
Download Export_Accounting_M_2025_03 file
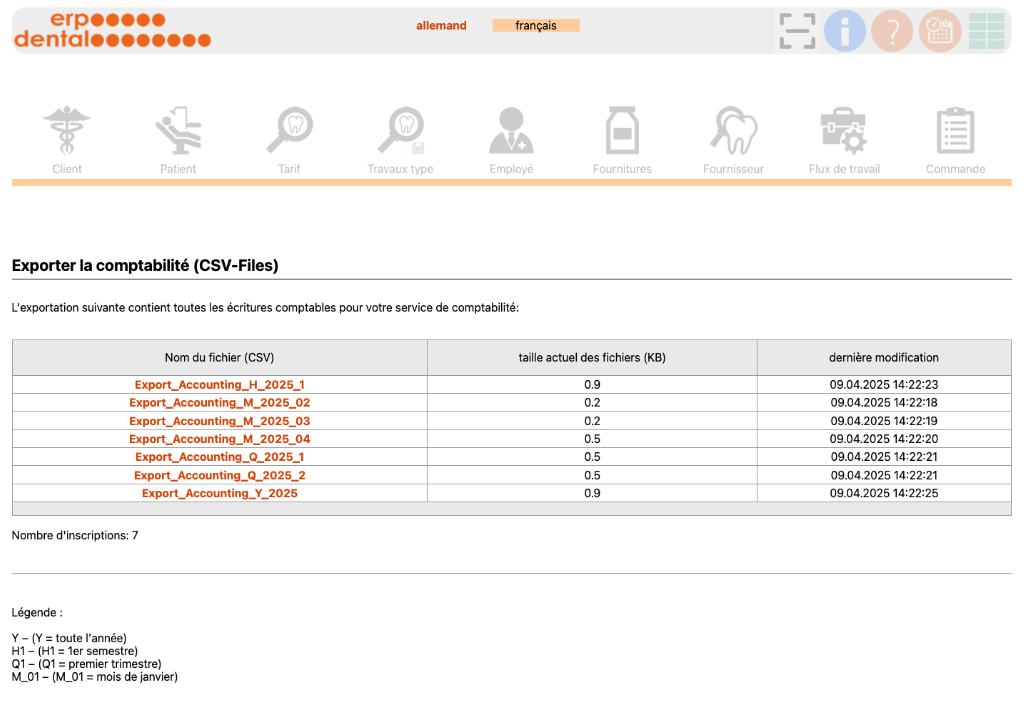(219, 421)
